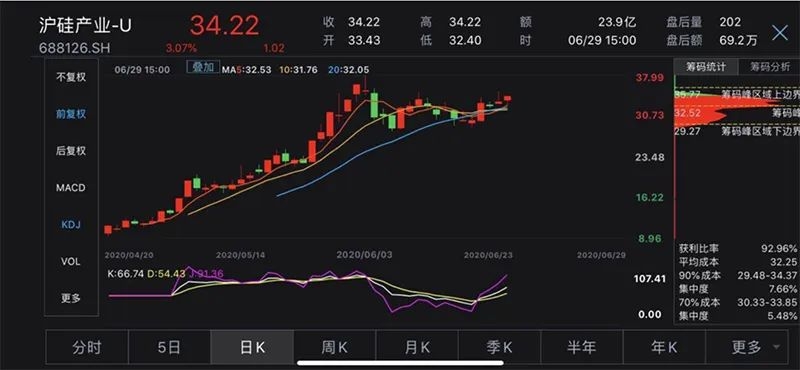
Task: Click the 集中度 5.48% row
Action: (738, 316)
